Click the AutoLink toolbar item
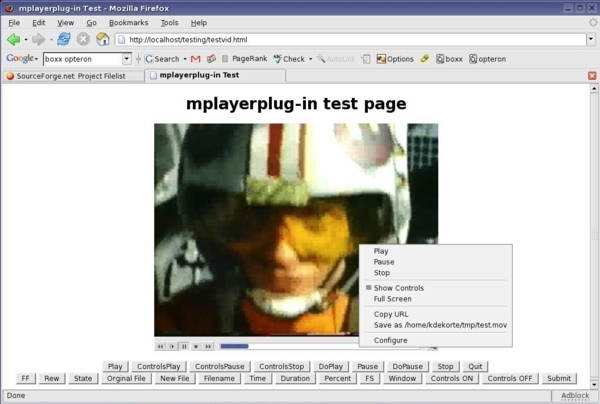Viewport: 600px width, 404px height. click(x=336, y=59)
